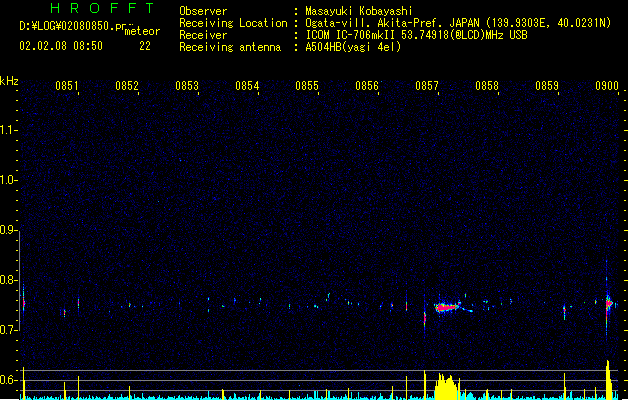The width and height of the screenshot is (629, 400).
Task: Click the Receiving Location label
Action: [233, 23]
